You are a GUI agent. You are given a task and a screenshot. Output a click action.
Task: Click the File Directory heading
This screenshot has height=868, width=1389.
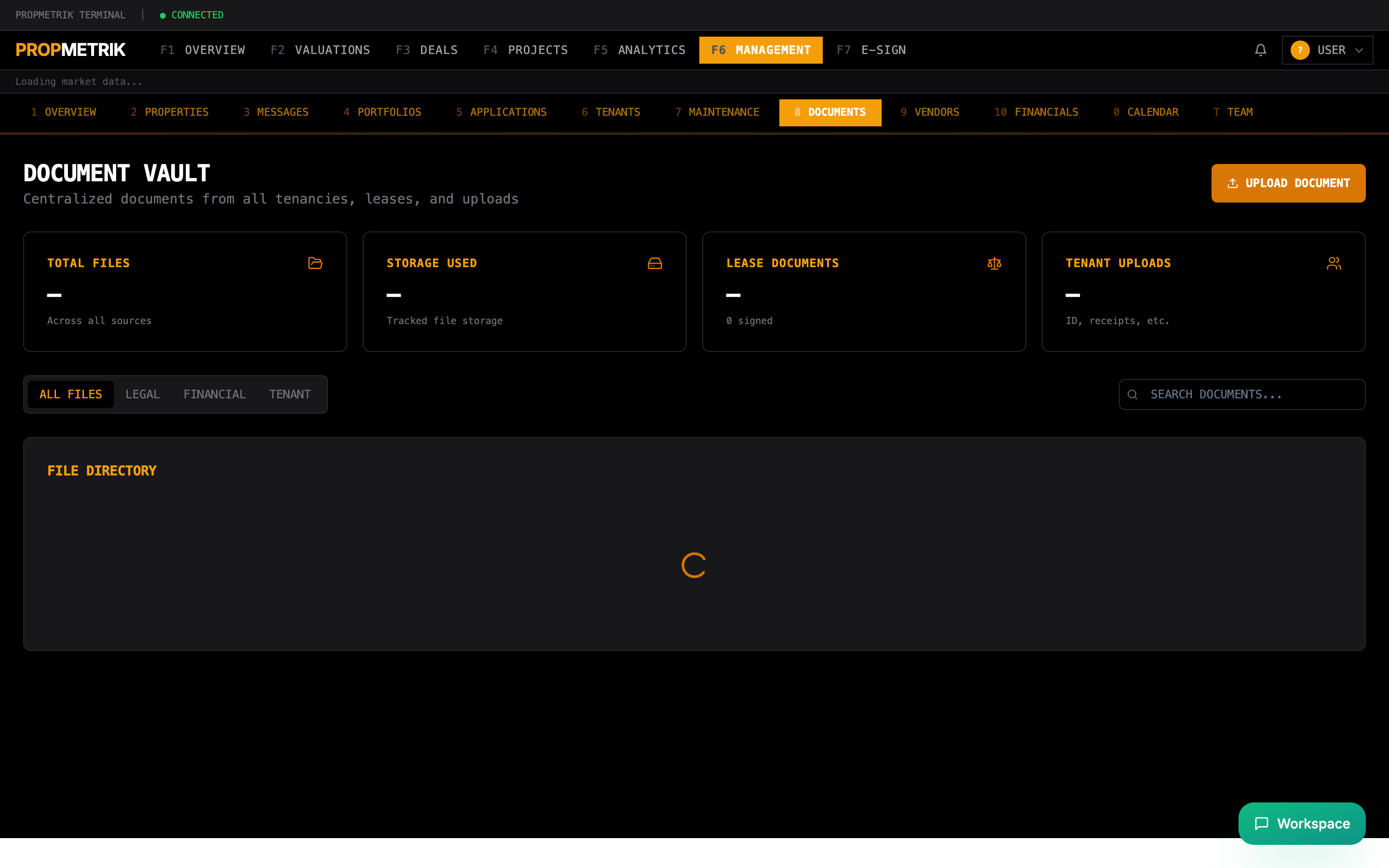(102, 471)
